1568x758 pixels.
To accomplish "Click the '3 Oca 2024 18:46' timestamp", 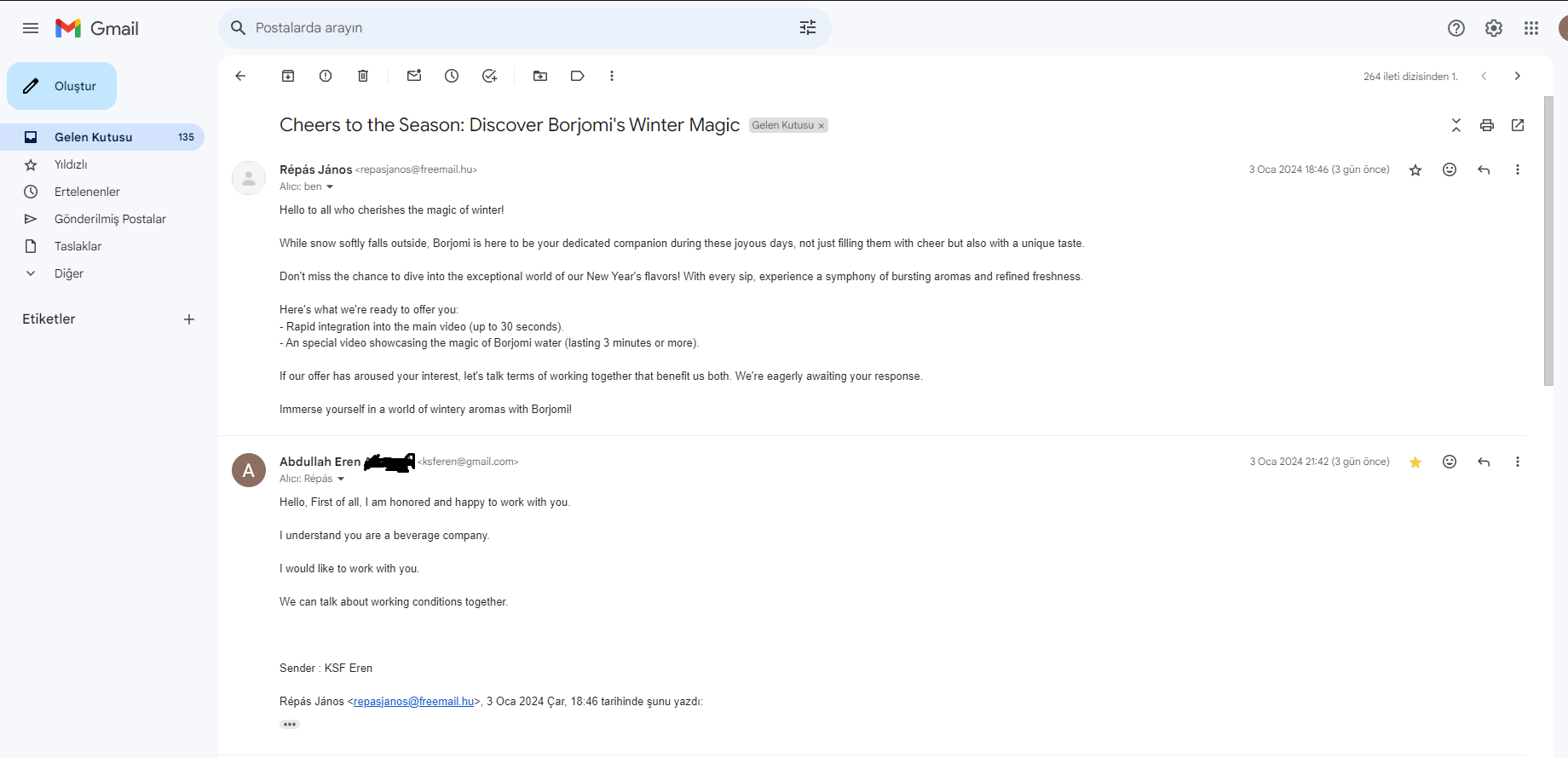I will [x=1319, y=169].
